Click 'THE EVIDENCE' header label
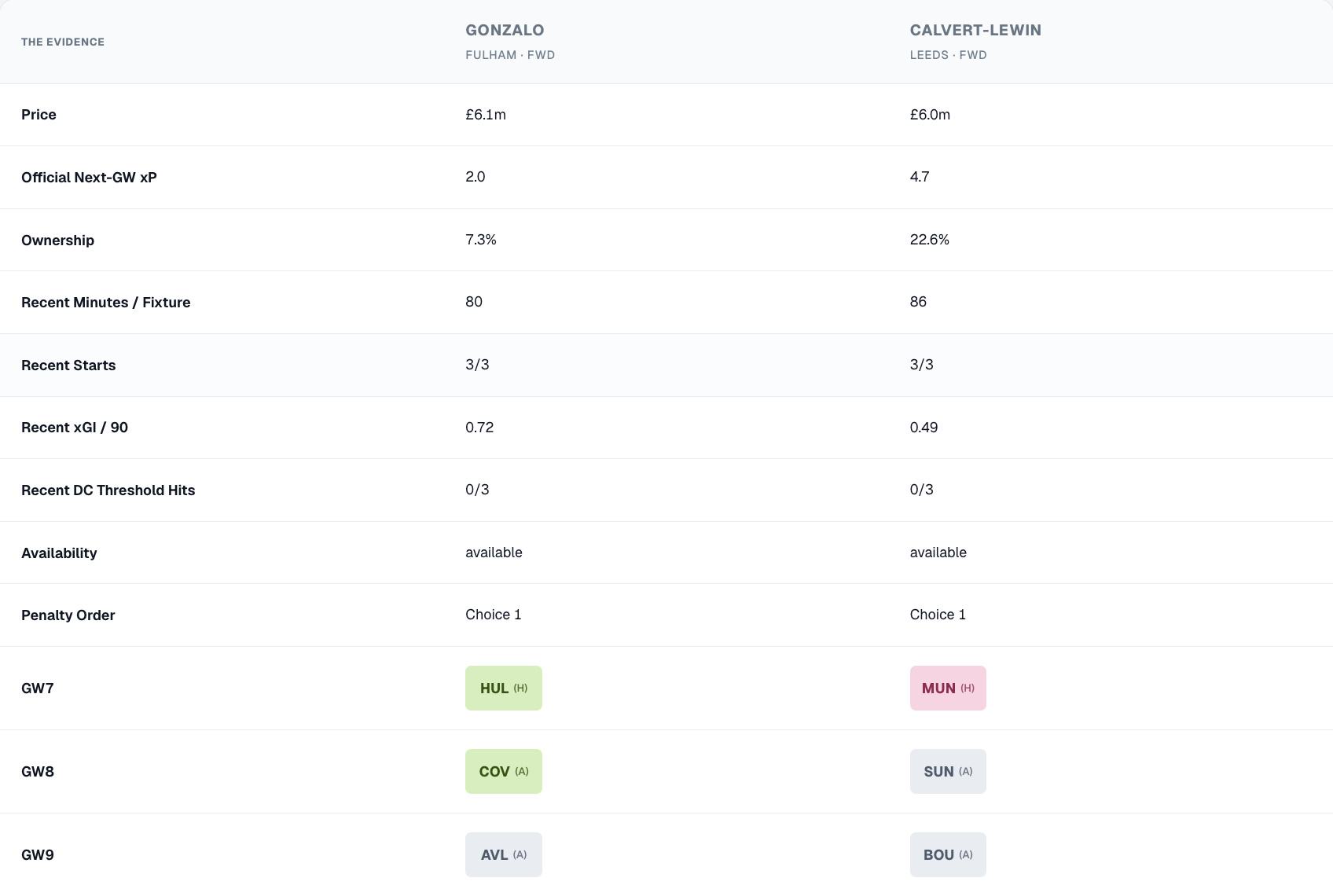The width and height of the screenshot is (1333, 896). point(63,42)
